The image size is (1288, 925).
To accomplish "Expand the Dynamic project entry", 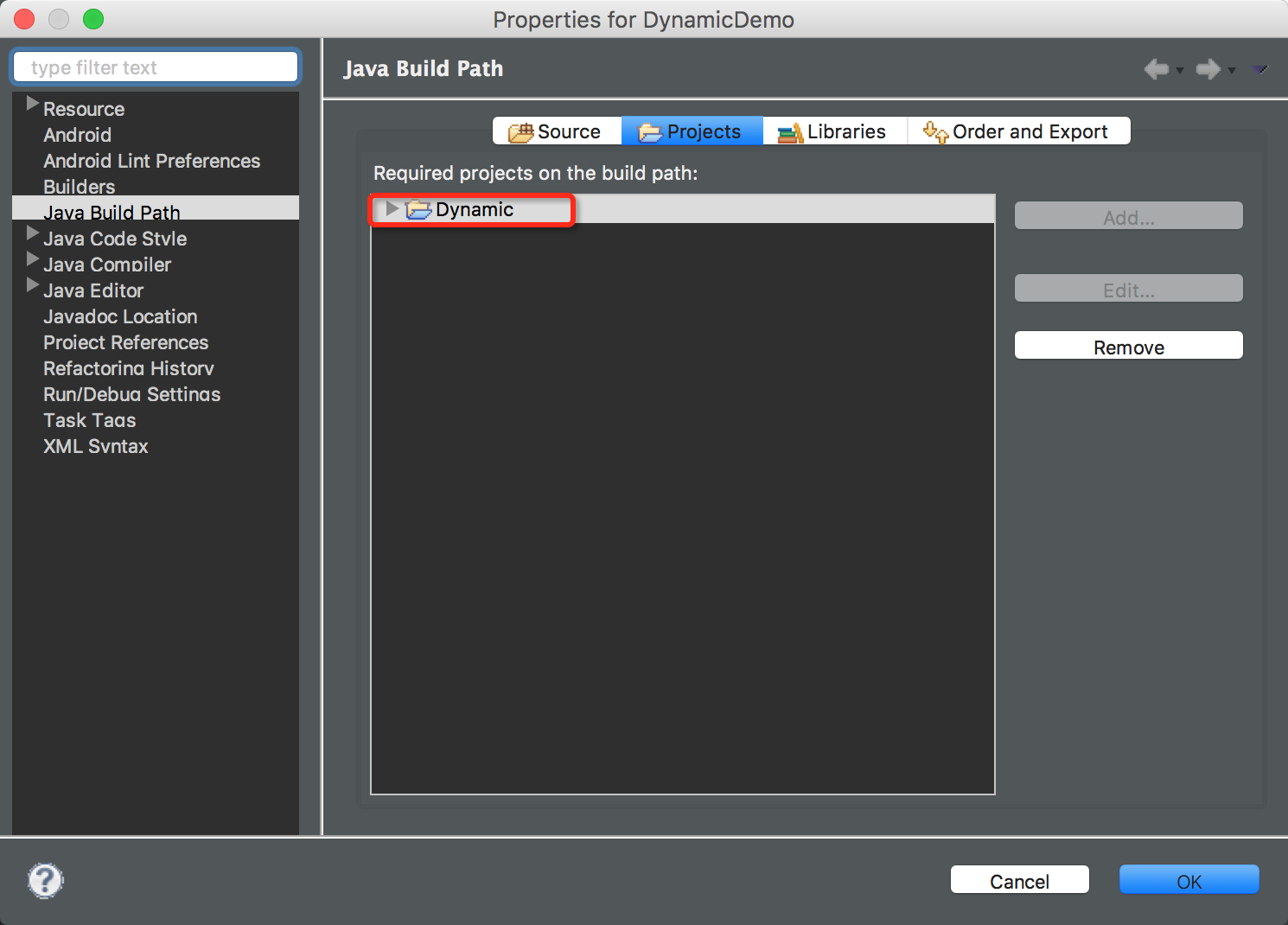I will pyautogui.click(x=392, y=209).
